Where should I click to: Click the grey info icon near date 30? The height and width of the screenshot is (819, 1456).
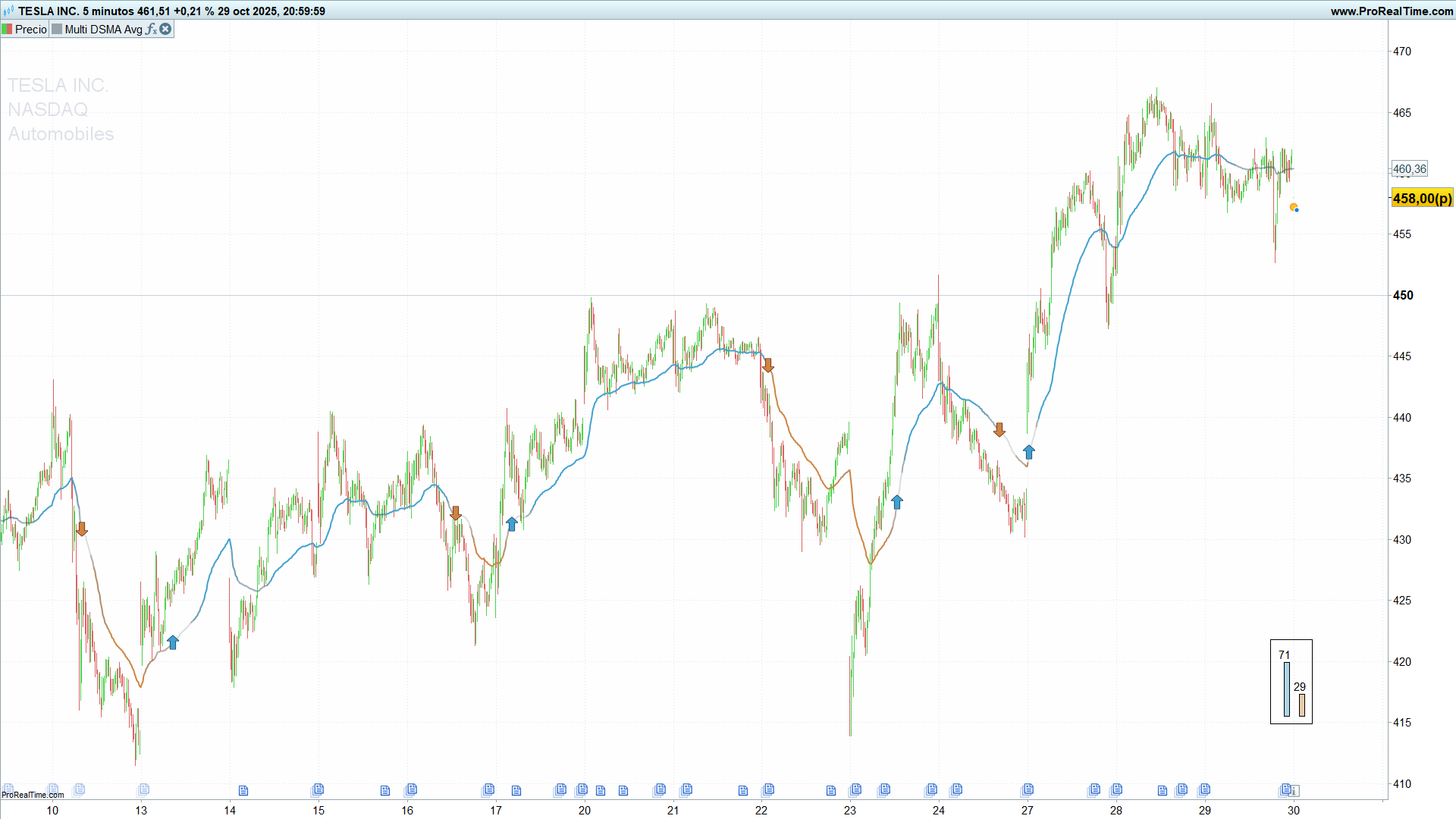pyautogui.click(x=1295, y=791)
